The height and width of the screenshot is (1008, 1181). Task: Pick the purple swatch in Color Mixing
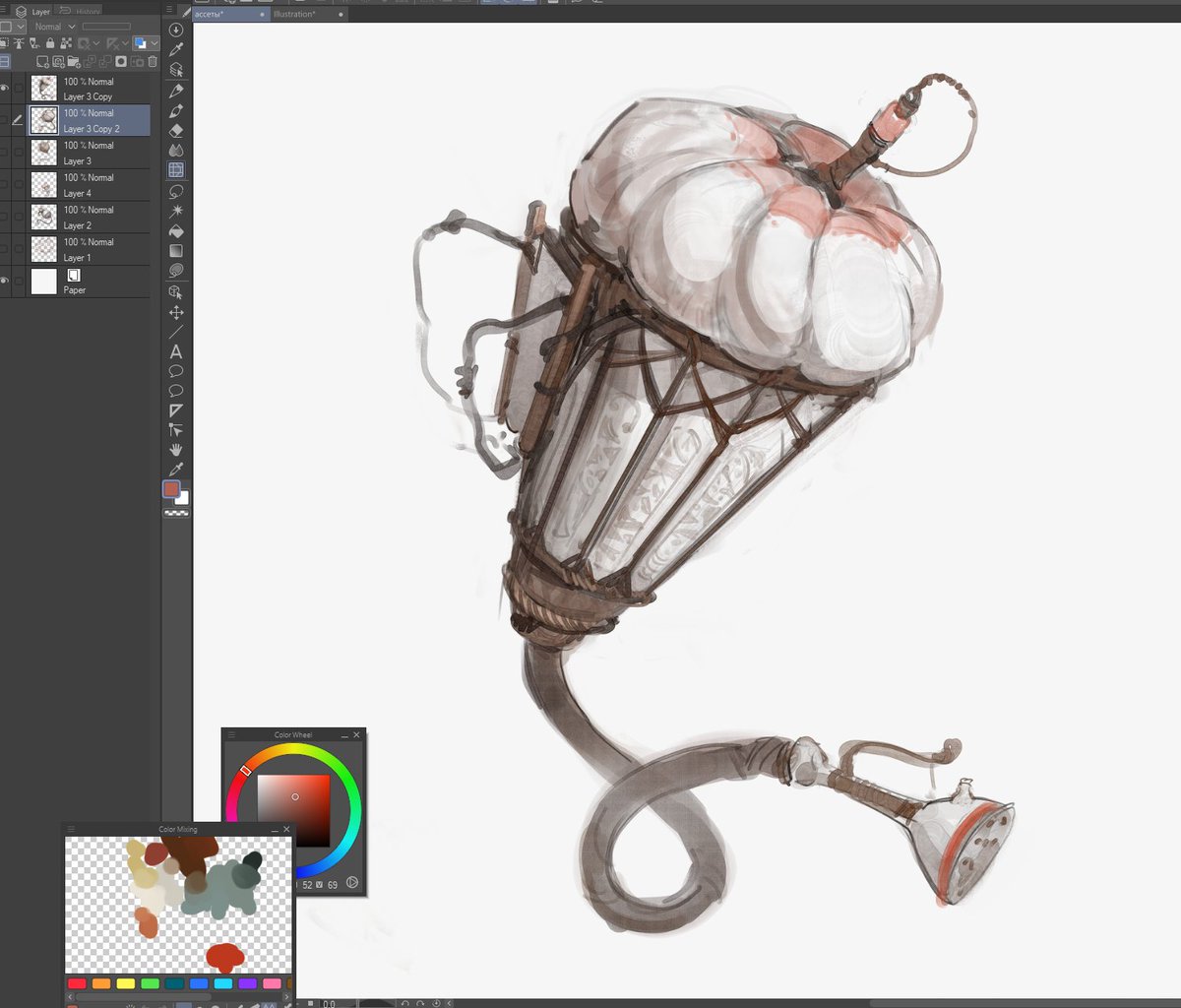click(x=248, y=983)
